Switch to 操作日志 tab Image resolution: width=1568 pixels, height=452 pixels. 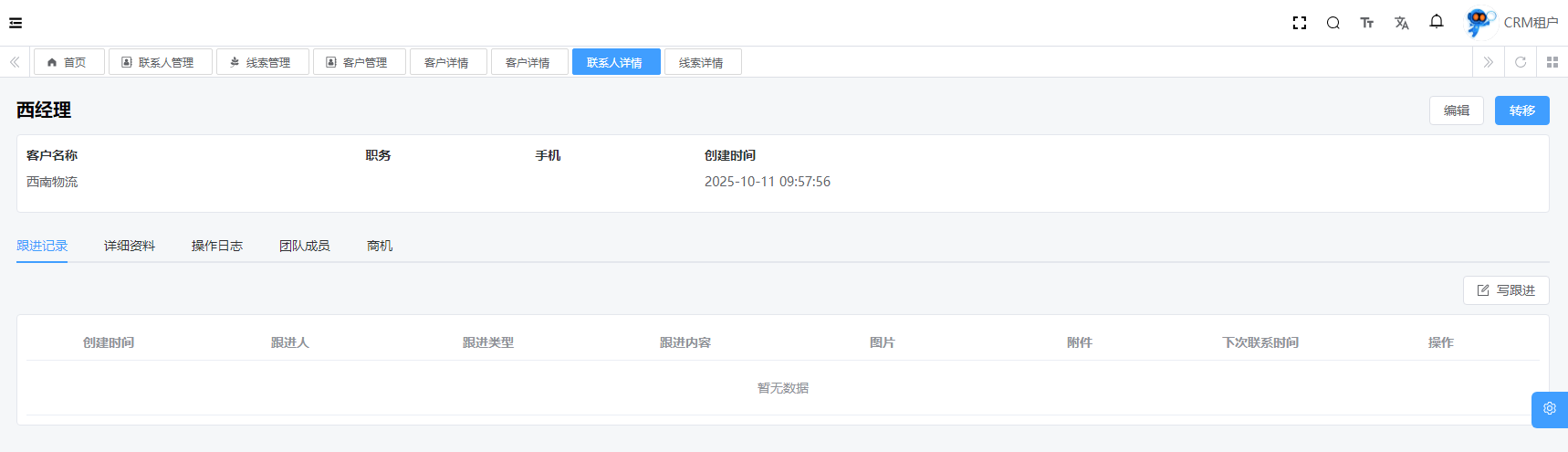217,246
